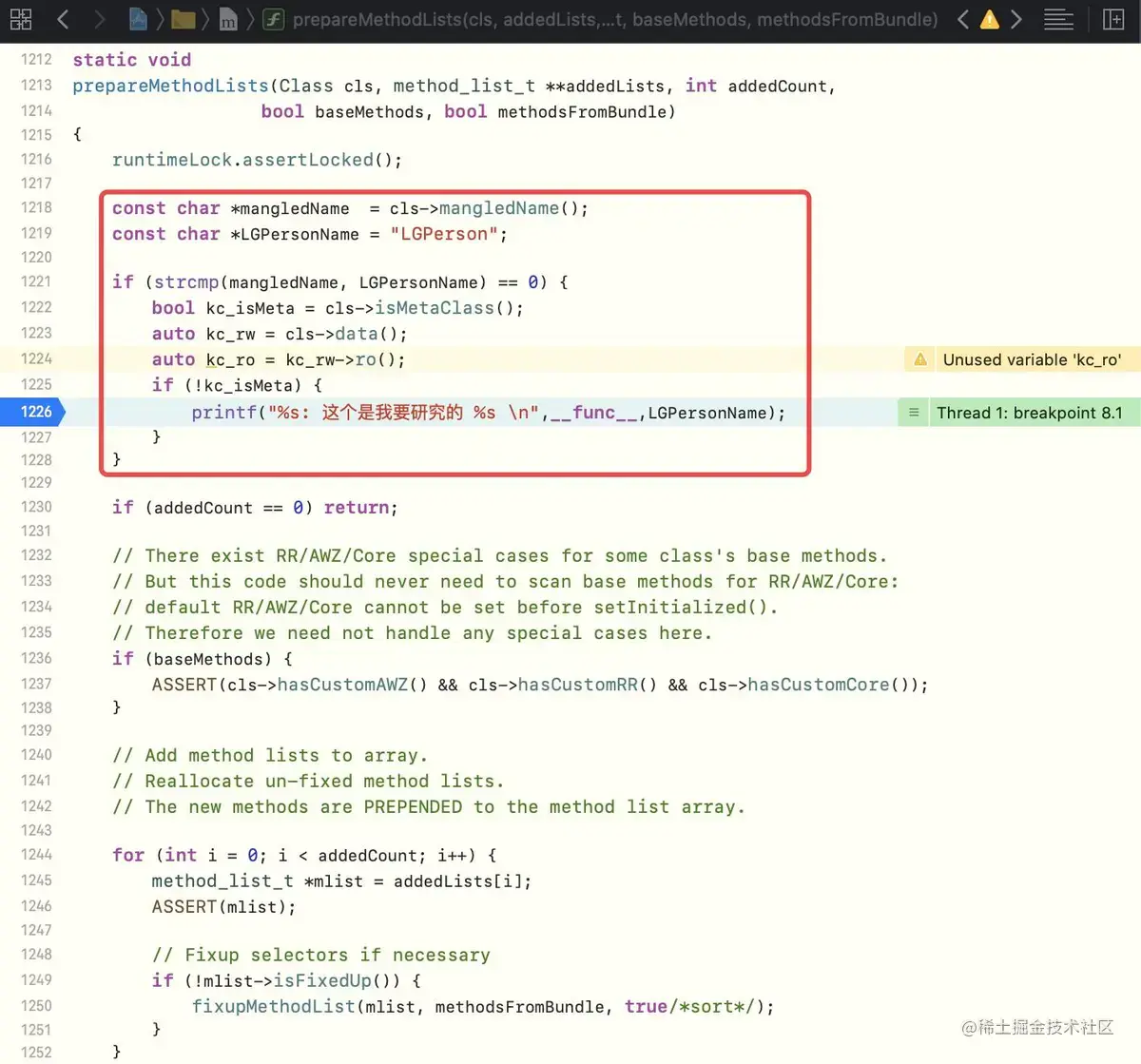Open the folder group in jump bar
The width and height of the screenshot is (1141, 1064).
pos(184,19)
